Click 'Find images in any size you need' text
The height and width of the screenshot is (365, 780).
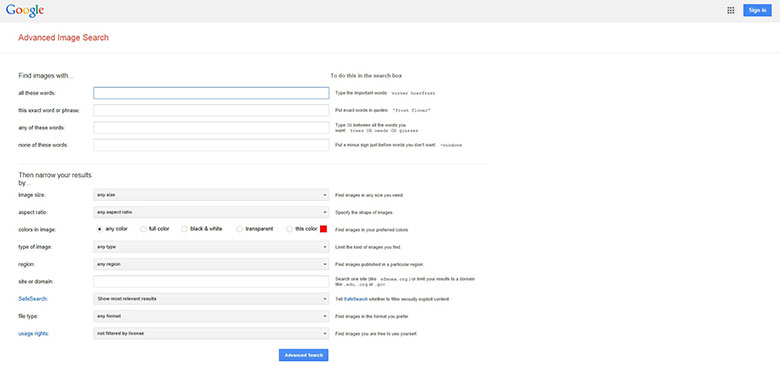[x=370, y=195]
